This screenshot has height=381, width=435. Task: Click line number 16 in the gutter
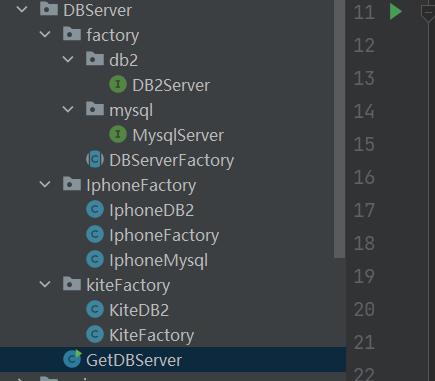(364, 177)
